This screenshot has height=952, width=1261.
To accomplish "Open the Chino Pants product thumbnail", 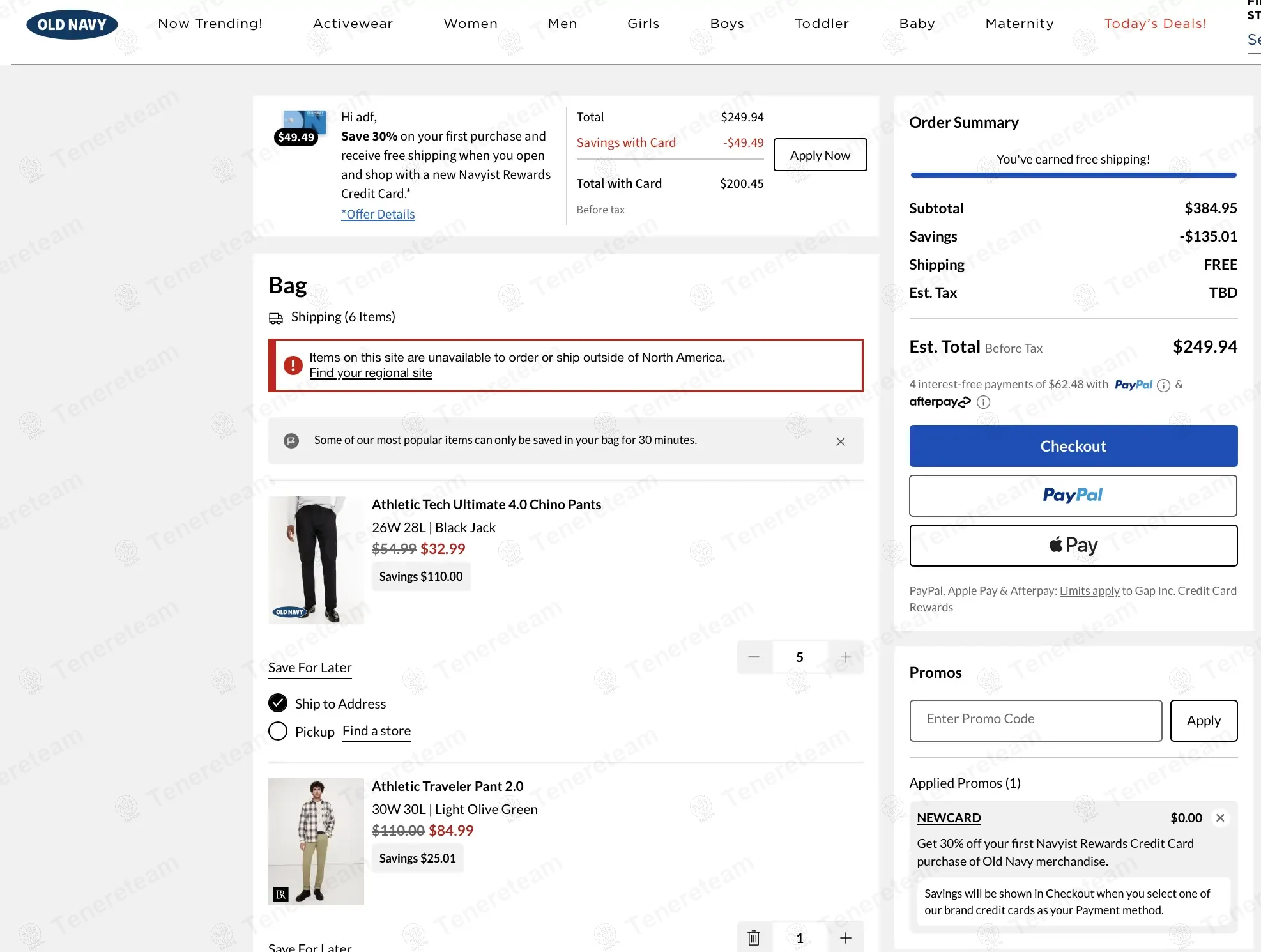I will tap(316, 560).
